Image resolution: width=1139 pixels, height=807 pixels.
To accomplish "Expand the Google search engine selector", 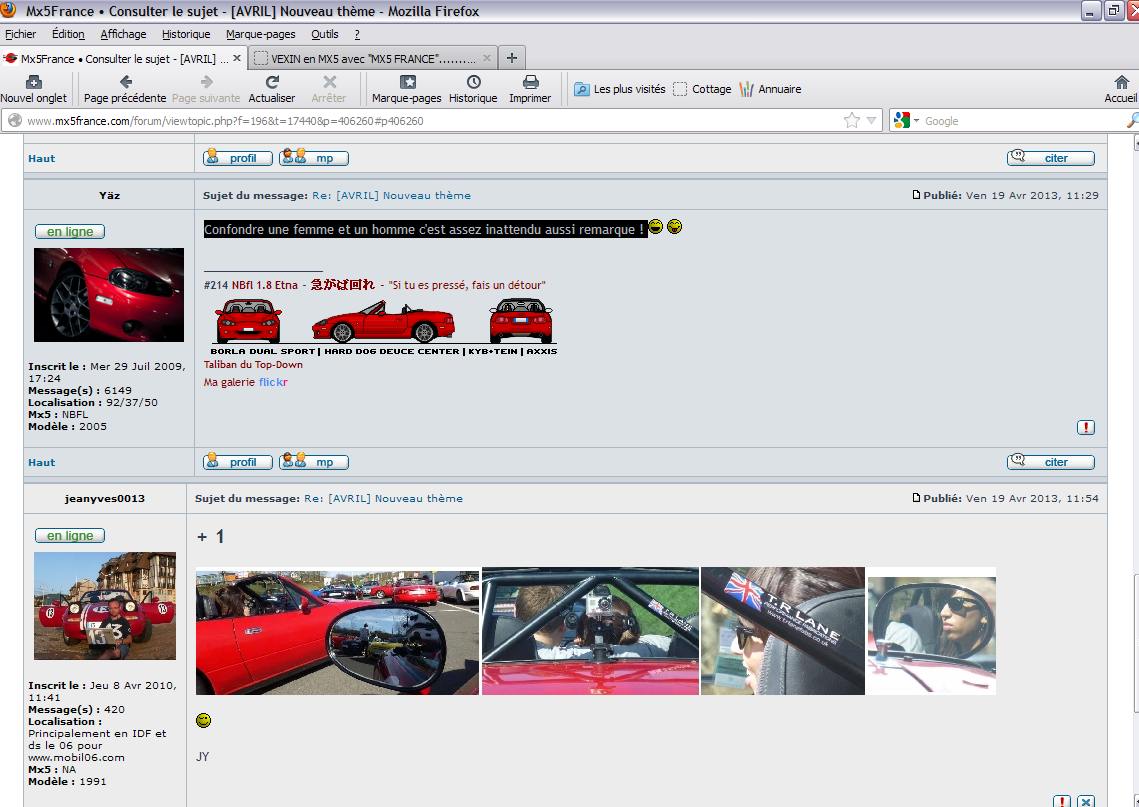I will [x=905, y=121].
